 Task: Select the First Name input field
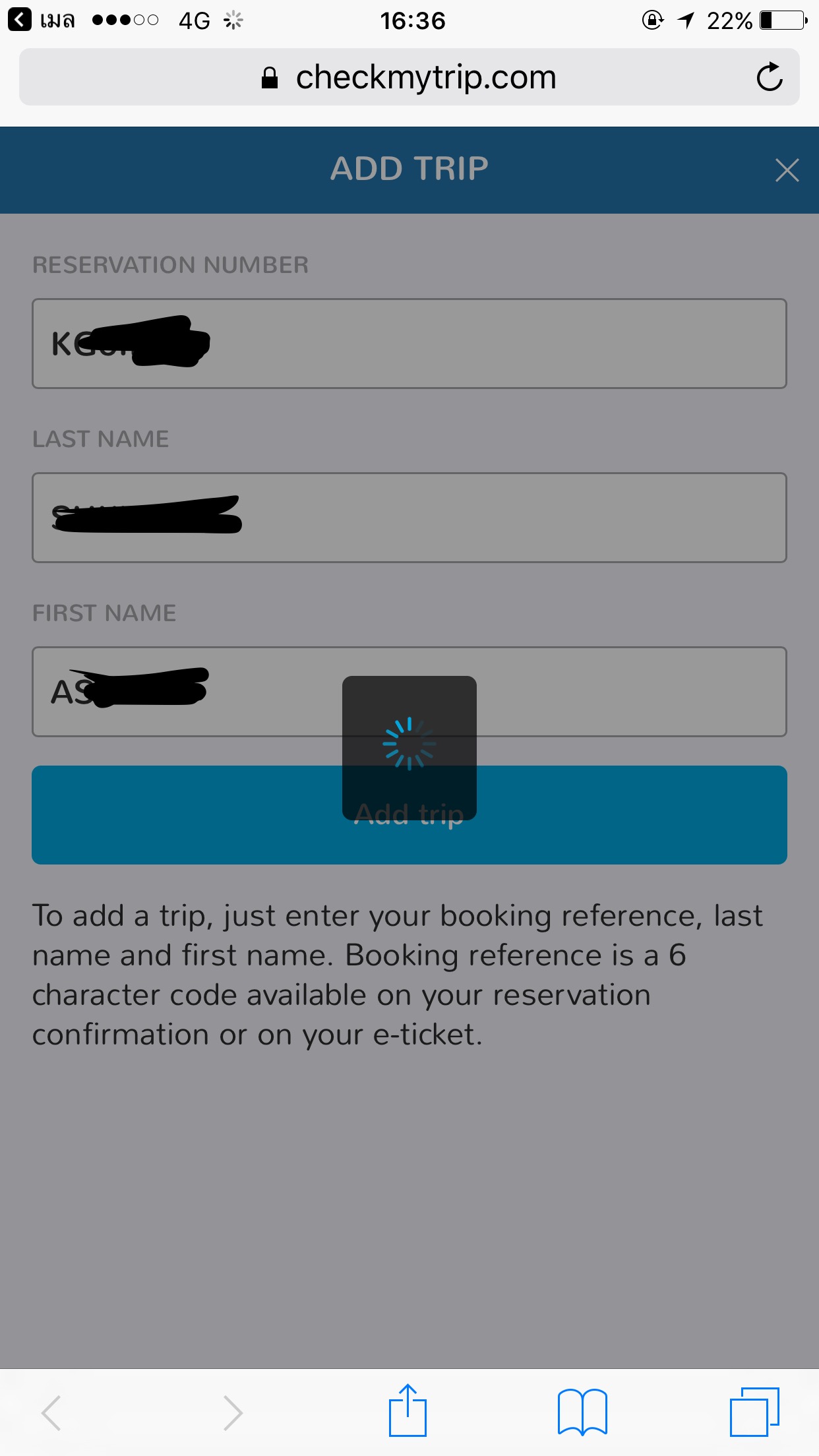(x=409, y=692)
